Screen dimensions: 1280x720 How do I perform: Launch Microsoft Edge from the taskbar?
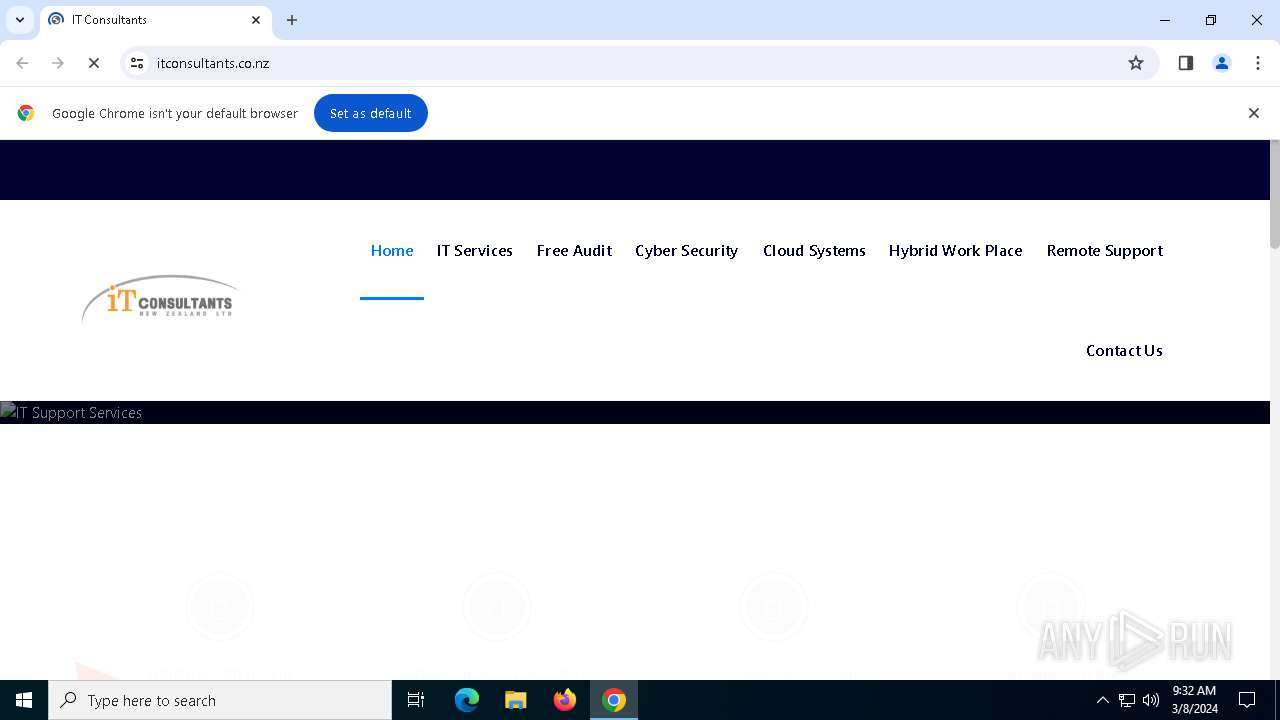pos(467,700)
